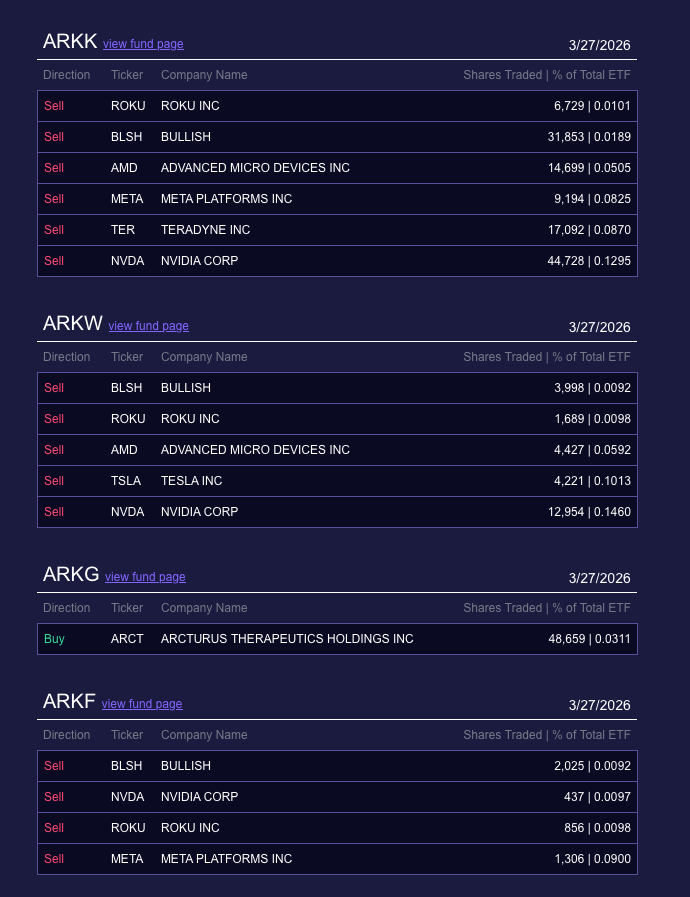The height and width of the screenshot is (897, 690).
Task: Click the 48,659 shares traded value
Action: tap(568, 639)
